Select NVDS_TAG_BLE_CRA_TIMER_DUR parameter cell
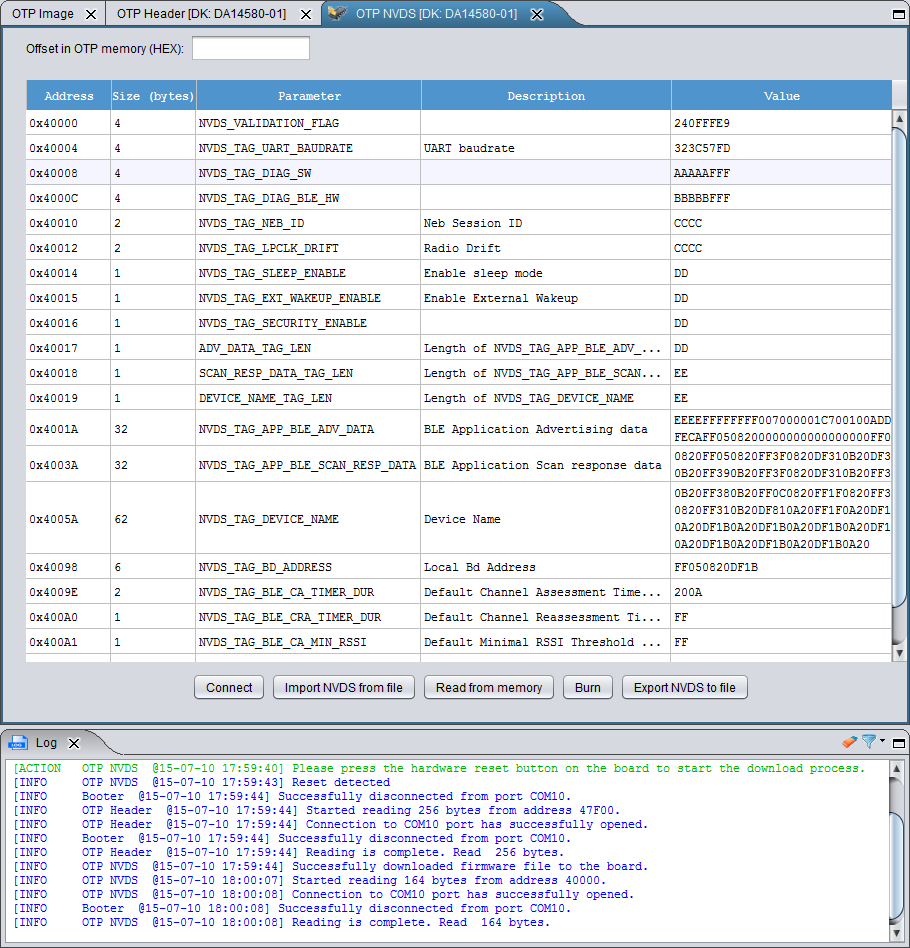Image resolution: width=910 pixels, height=948 pixels. (x=308, y=617)
